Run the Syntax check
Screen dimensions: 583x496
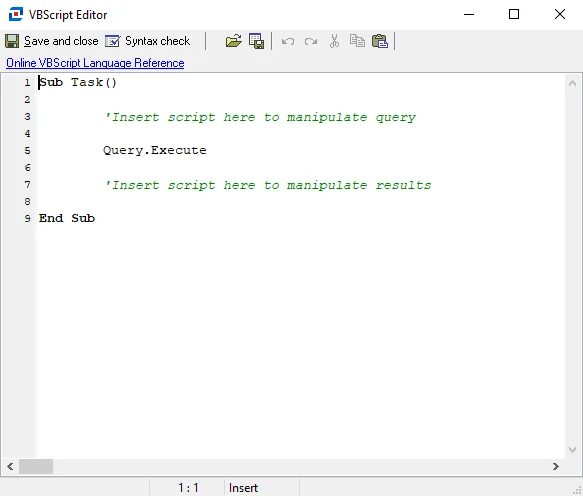148,41
